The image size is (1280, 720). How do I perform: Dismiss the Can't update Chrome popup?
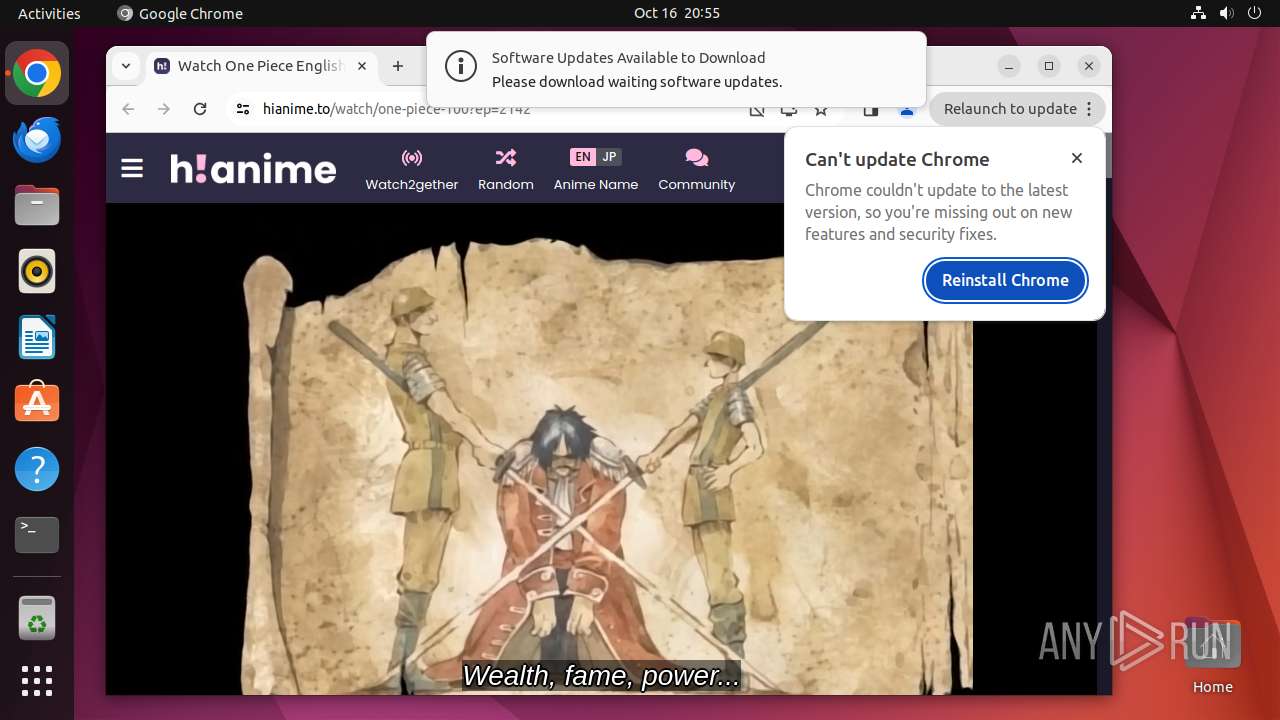(x=1077, y=158)
